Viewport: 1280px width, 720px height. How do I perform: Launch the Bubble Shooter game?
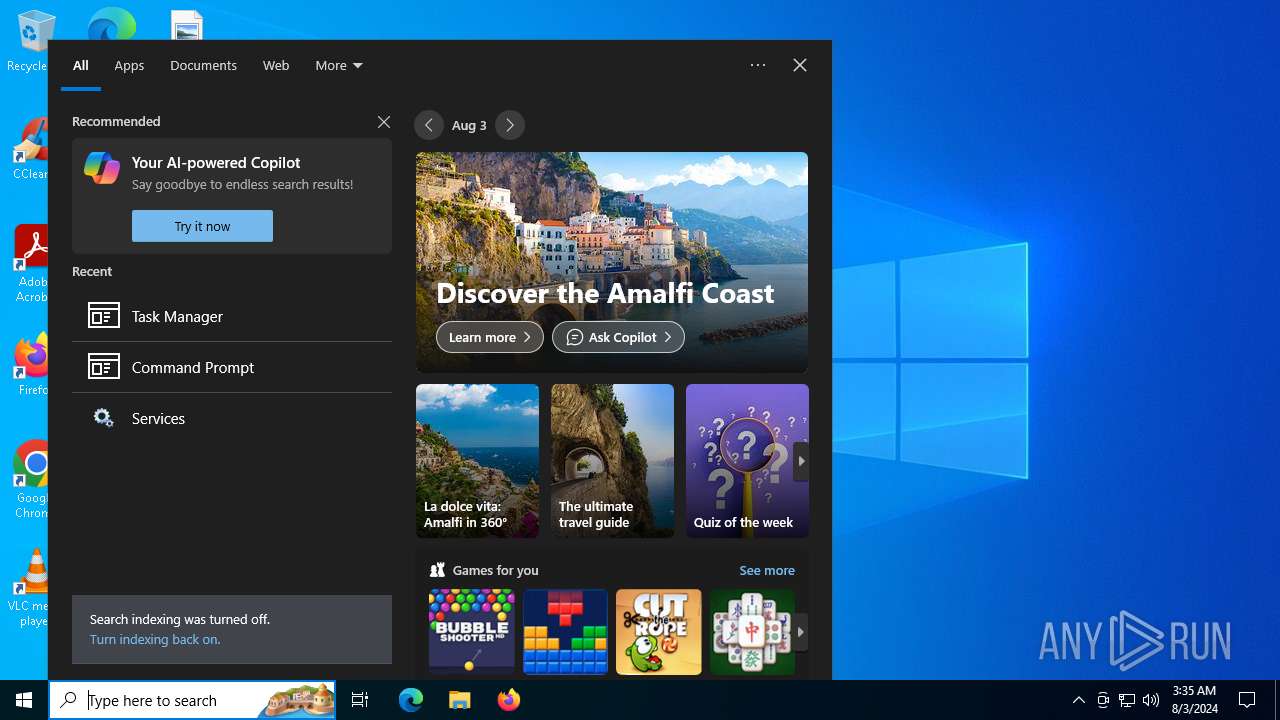tap(471, 631)
